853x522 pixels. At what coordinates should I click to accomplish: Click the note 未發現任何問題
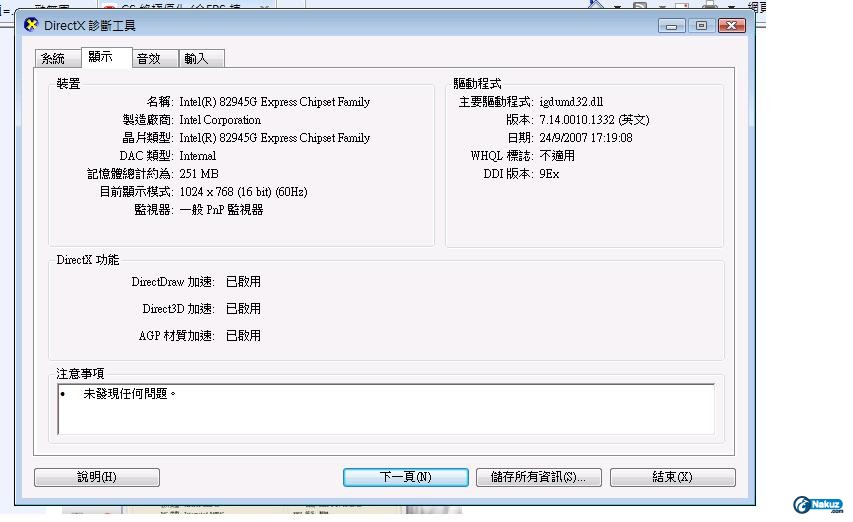pos(129,393)
